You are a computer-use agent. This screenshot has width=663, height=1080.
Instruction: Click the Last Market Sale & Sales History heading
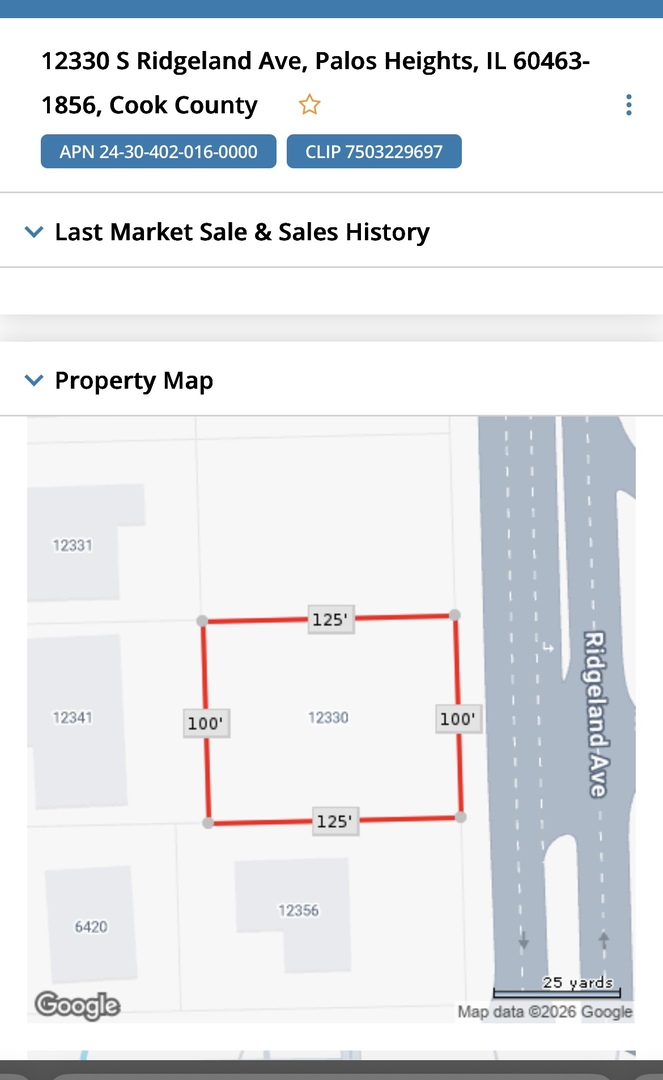click(242, 232)
